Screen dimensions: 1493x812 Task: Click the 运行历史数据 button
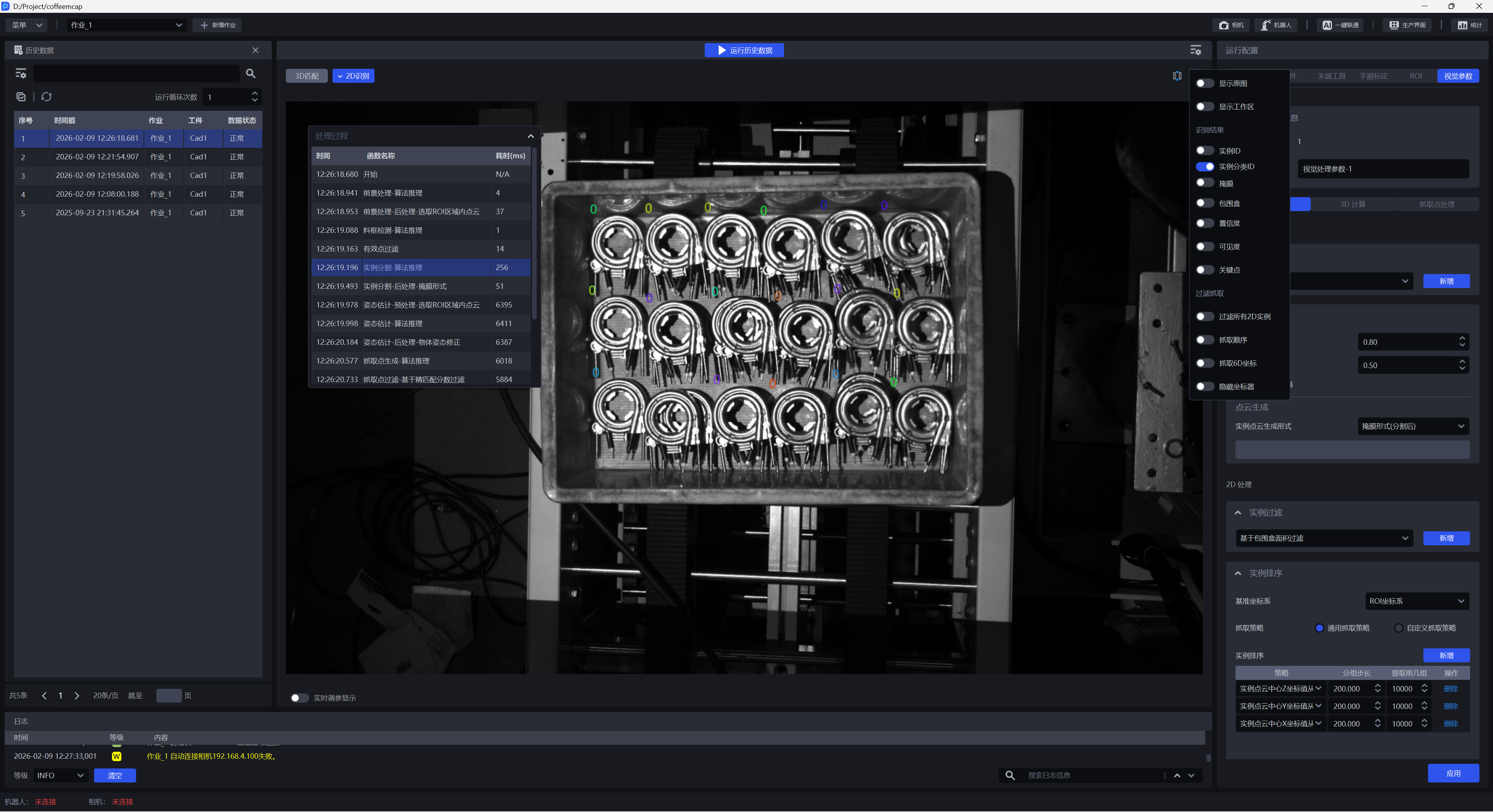coord(744,51)
